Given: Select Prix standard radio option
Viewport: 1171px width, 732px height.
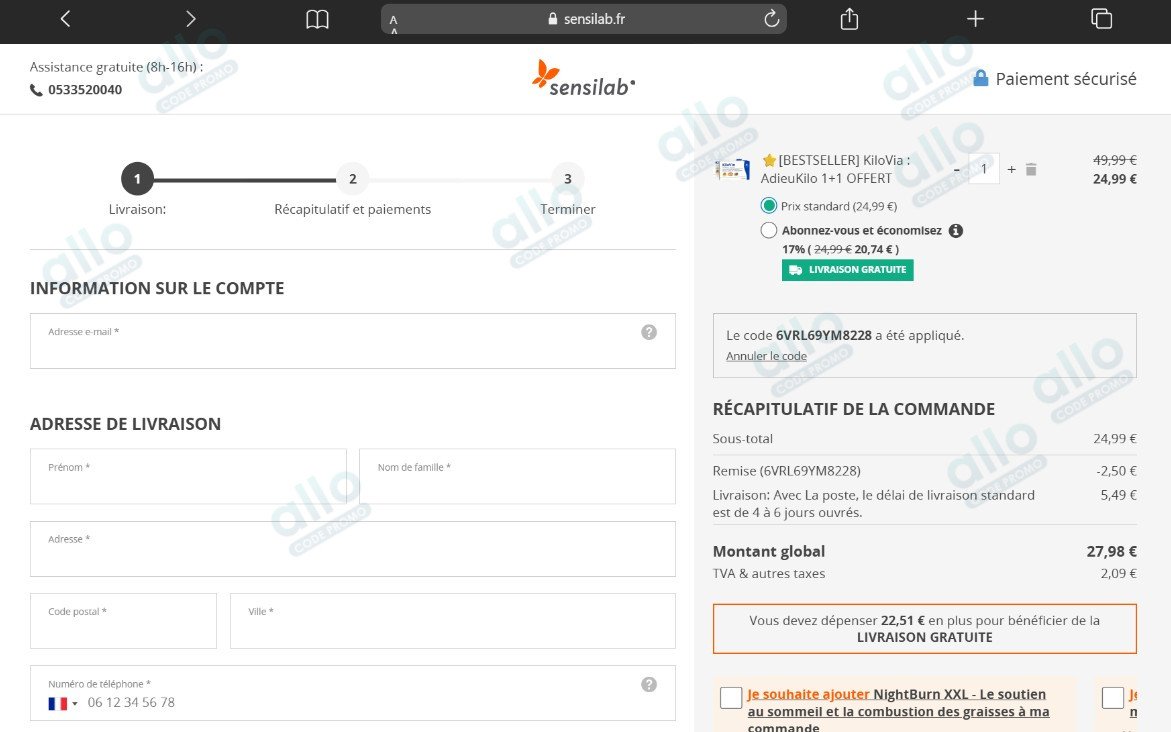Looking at the screenshot, I should pos(768,205).
